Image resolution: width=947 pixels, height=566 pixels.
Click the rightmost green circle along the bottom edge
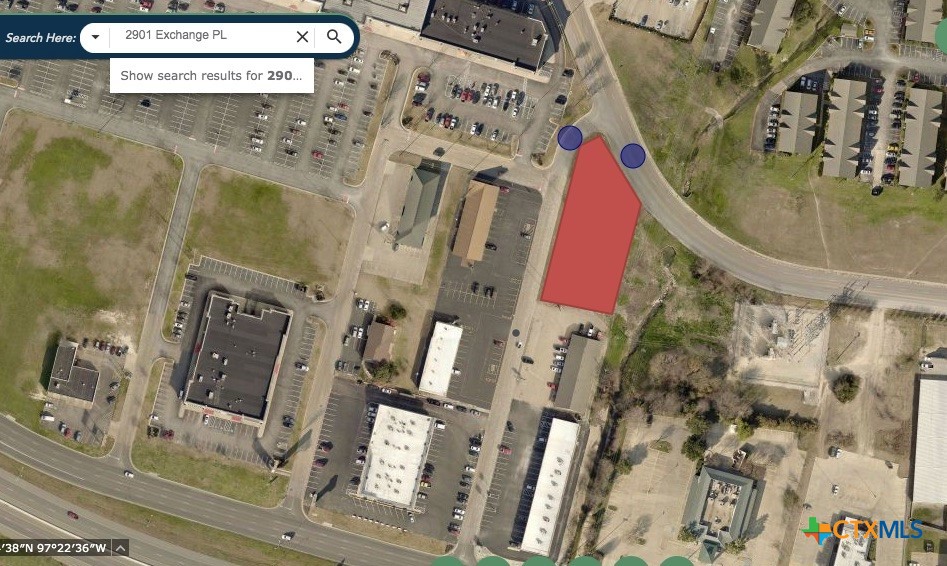[676, 562]
